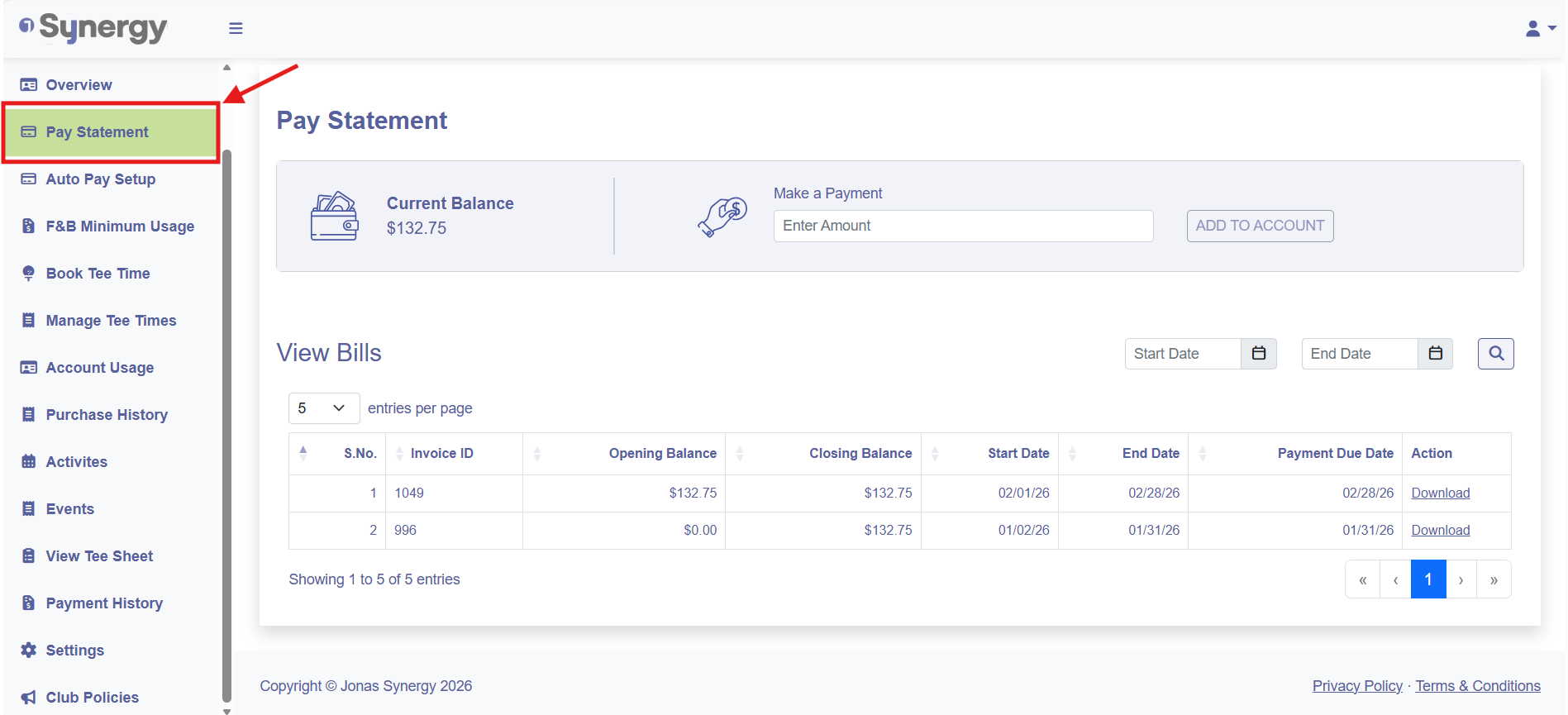
Task: Open End Date calendar picker icon
Action: tap(1435, 354)
